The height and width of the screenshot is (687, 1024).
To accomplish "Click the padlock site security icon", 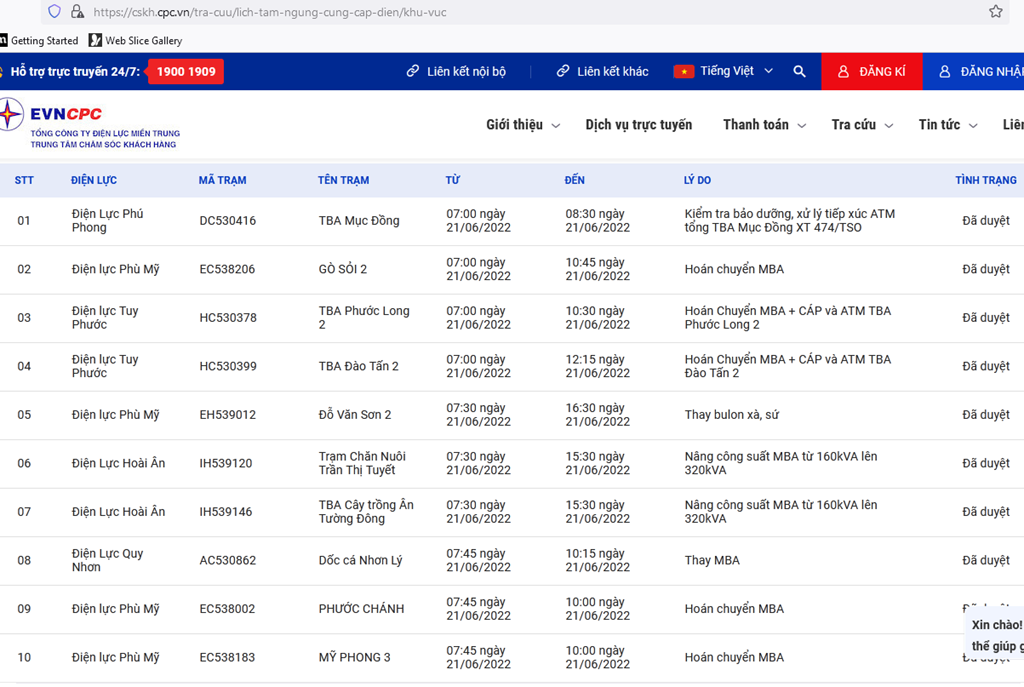I will 77,12.
